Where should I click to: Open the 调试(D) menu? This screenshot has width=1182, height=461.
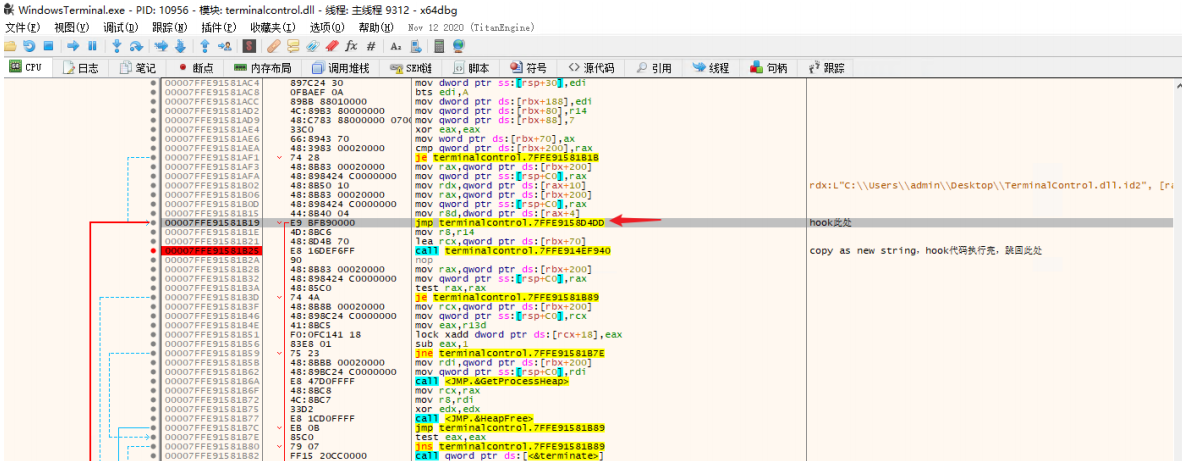click(x=120, y=27)
